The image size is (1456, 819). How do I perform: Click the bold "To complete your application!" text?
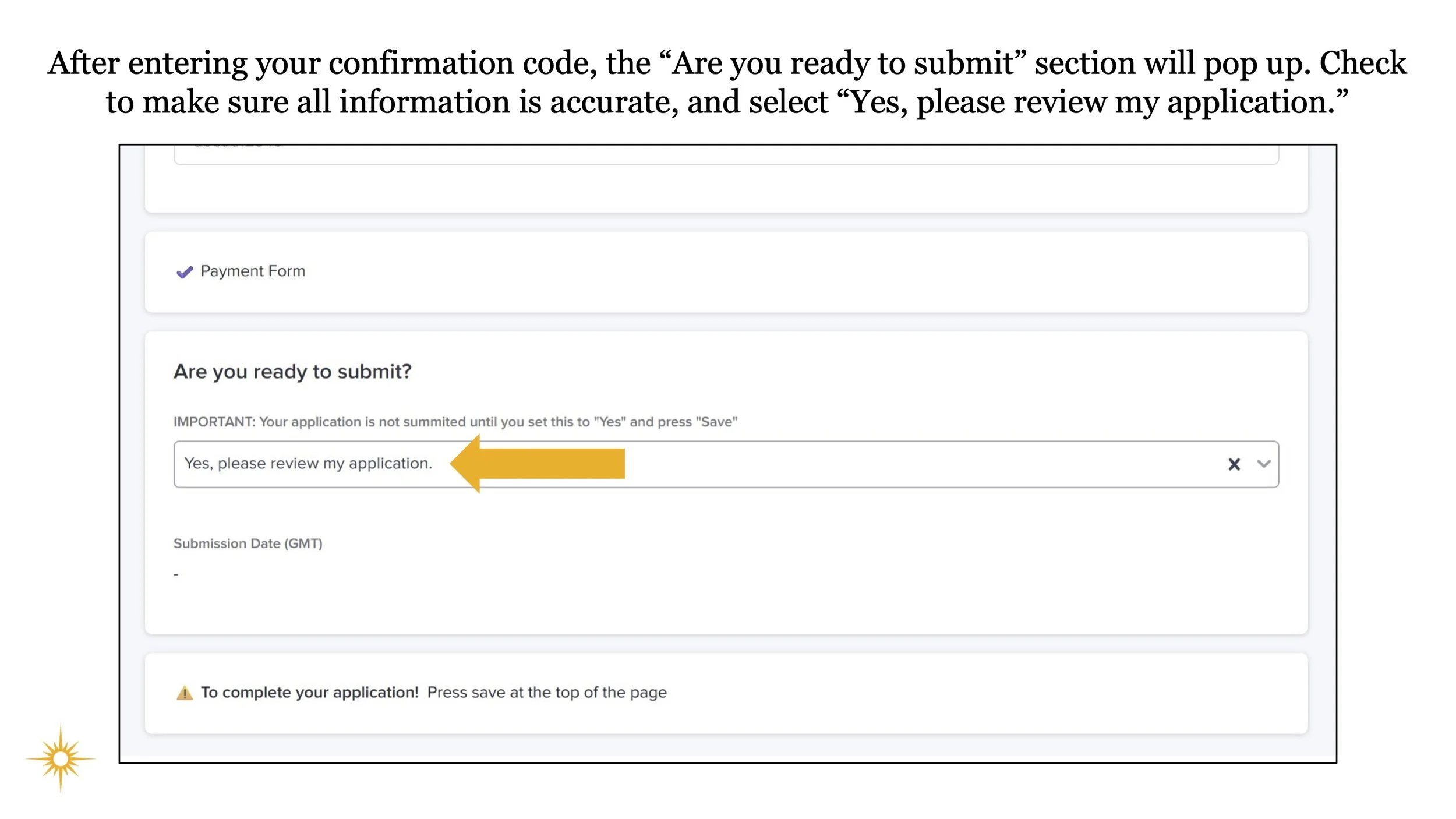click(309, 693)
